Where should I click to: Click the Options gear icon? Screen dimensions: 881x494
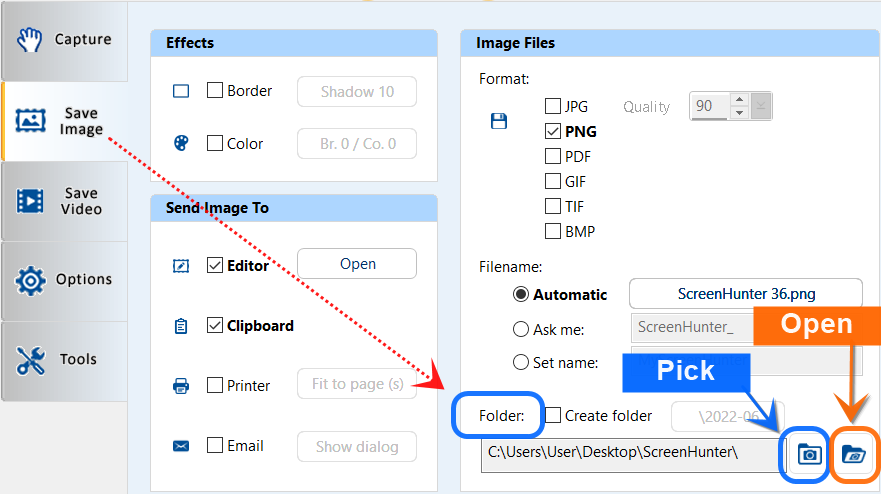[30, 280]
